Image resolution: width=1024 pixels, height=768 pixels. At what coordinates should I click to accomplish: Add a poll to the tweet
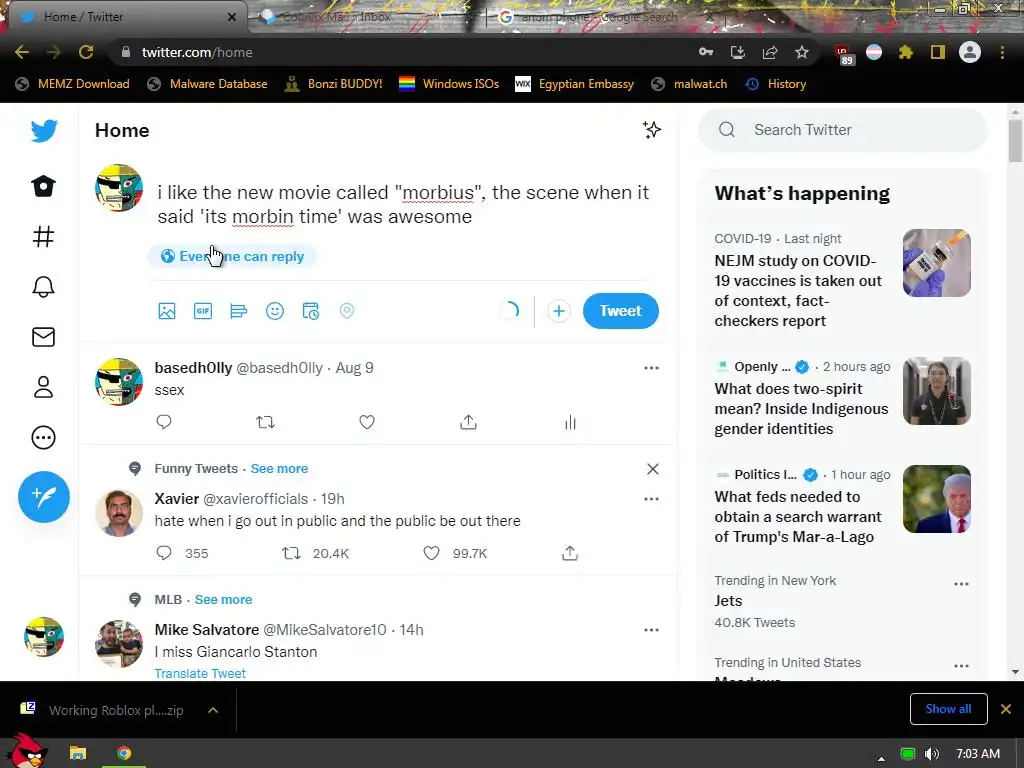point(239,311)
